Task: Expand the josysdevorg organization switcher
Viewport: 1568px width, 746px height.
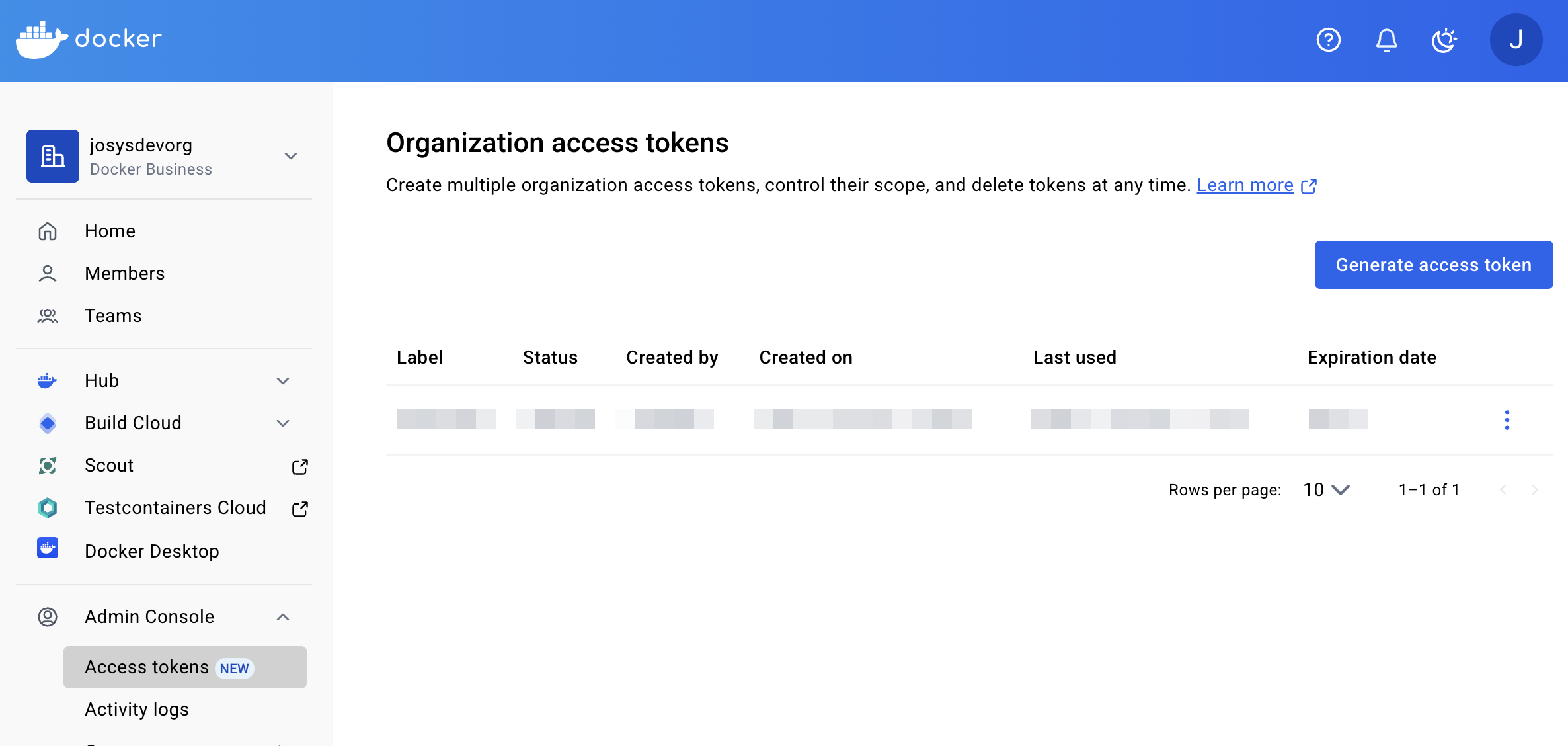Action: click(291, 156)
